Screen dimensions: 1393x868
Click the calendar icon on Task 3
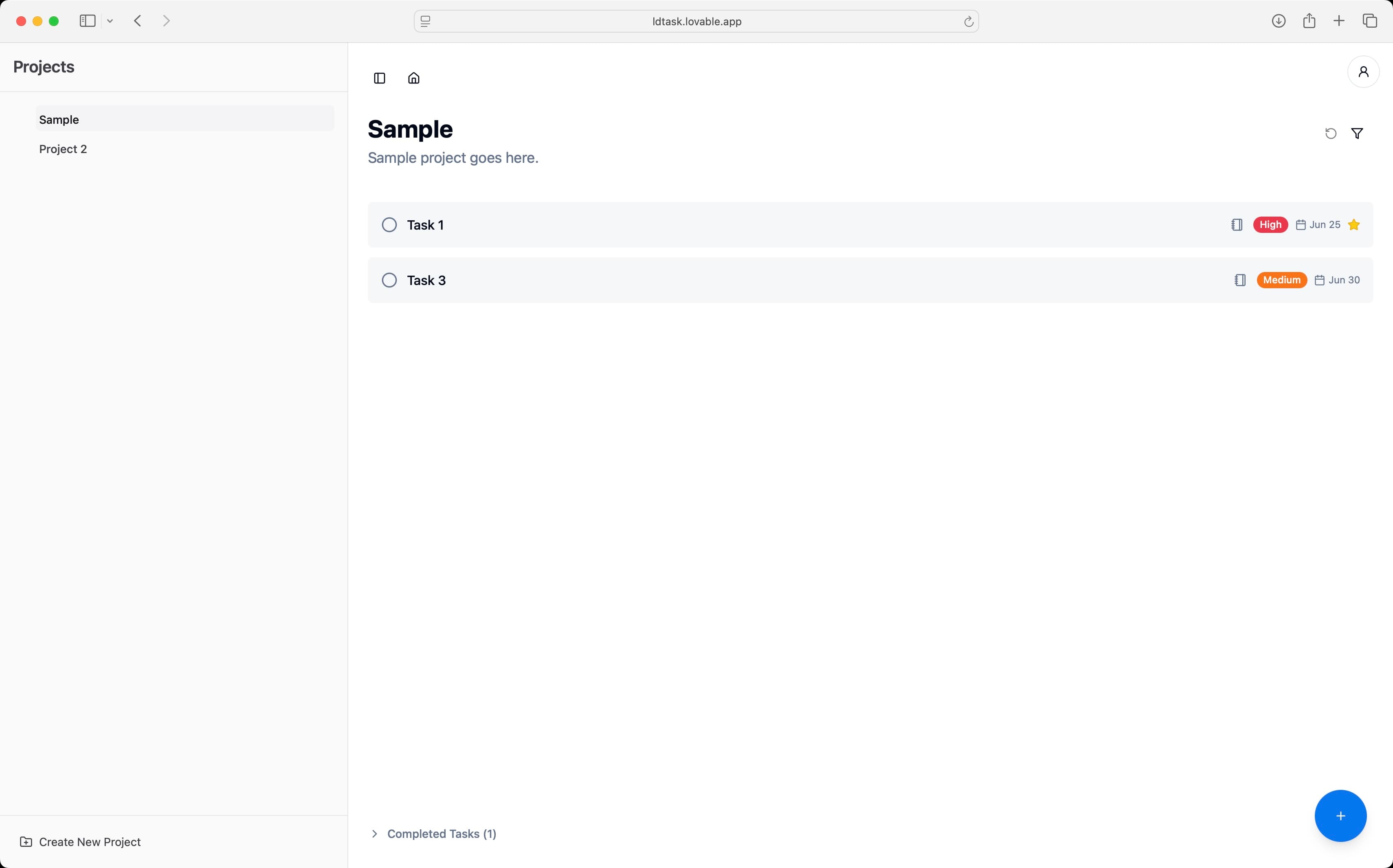[1320, 280]
